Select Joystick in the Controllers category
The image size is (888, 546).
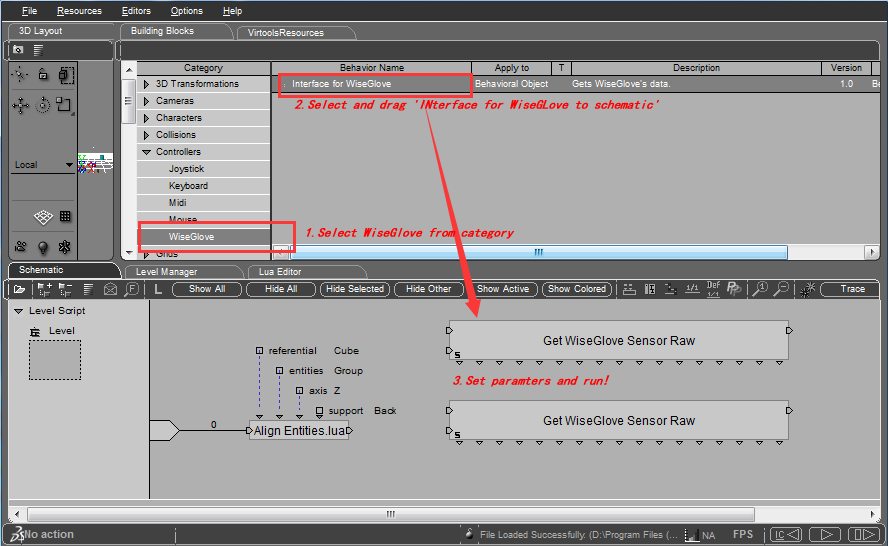point(186,169)
